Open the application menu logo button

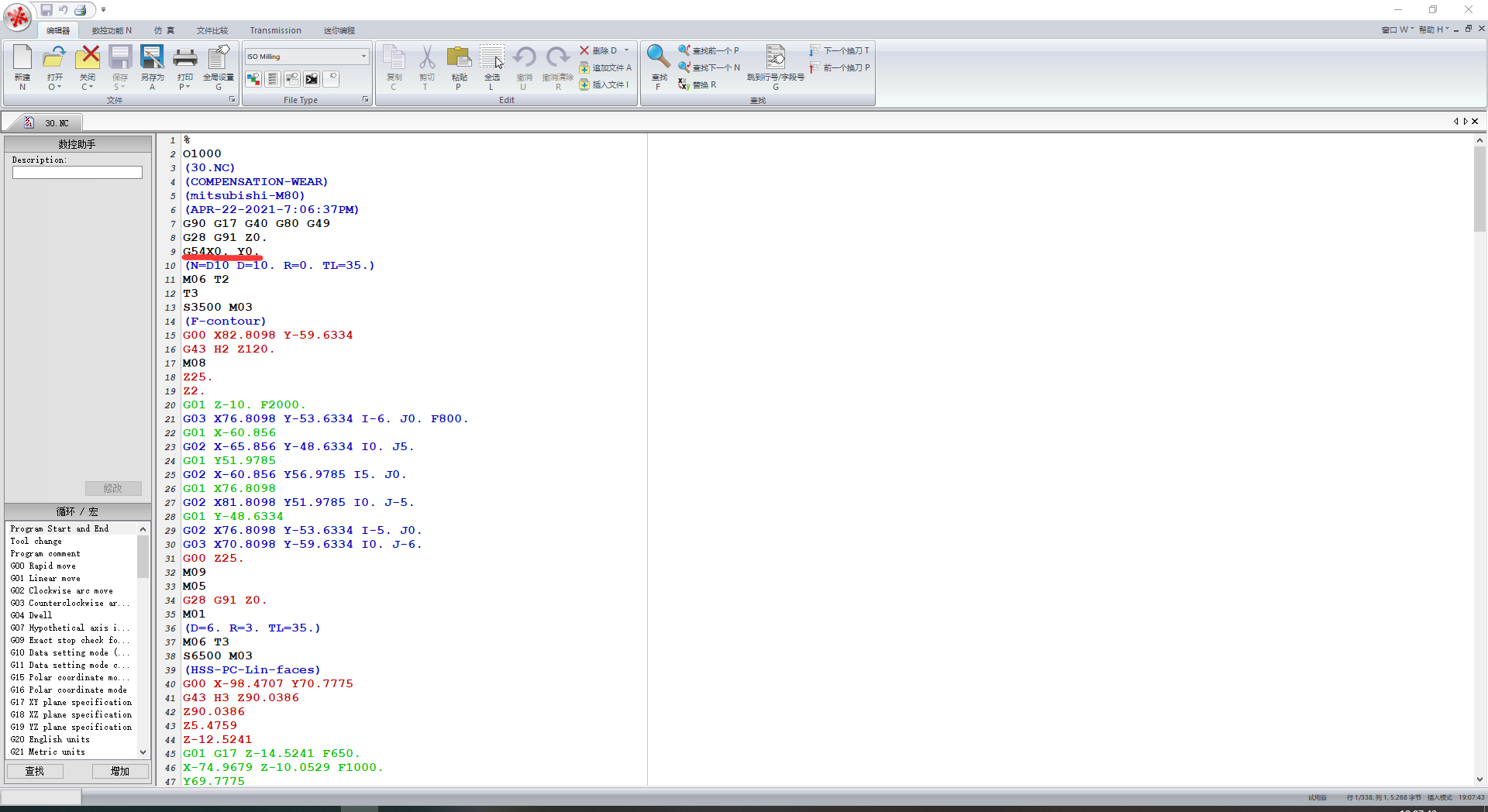[17, 16]
